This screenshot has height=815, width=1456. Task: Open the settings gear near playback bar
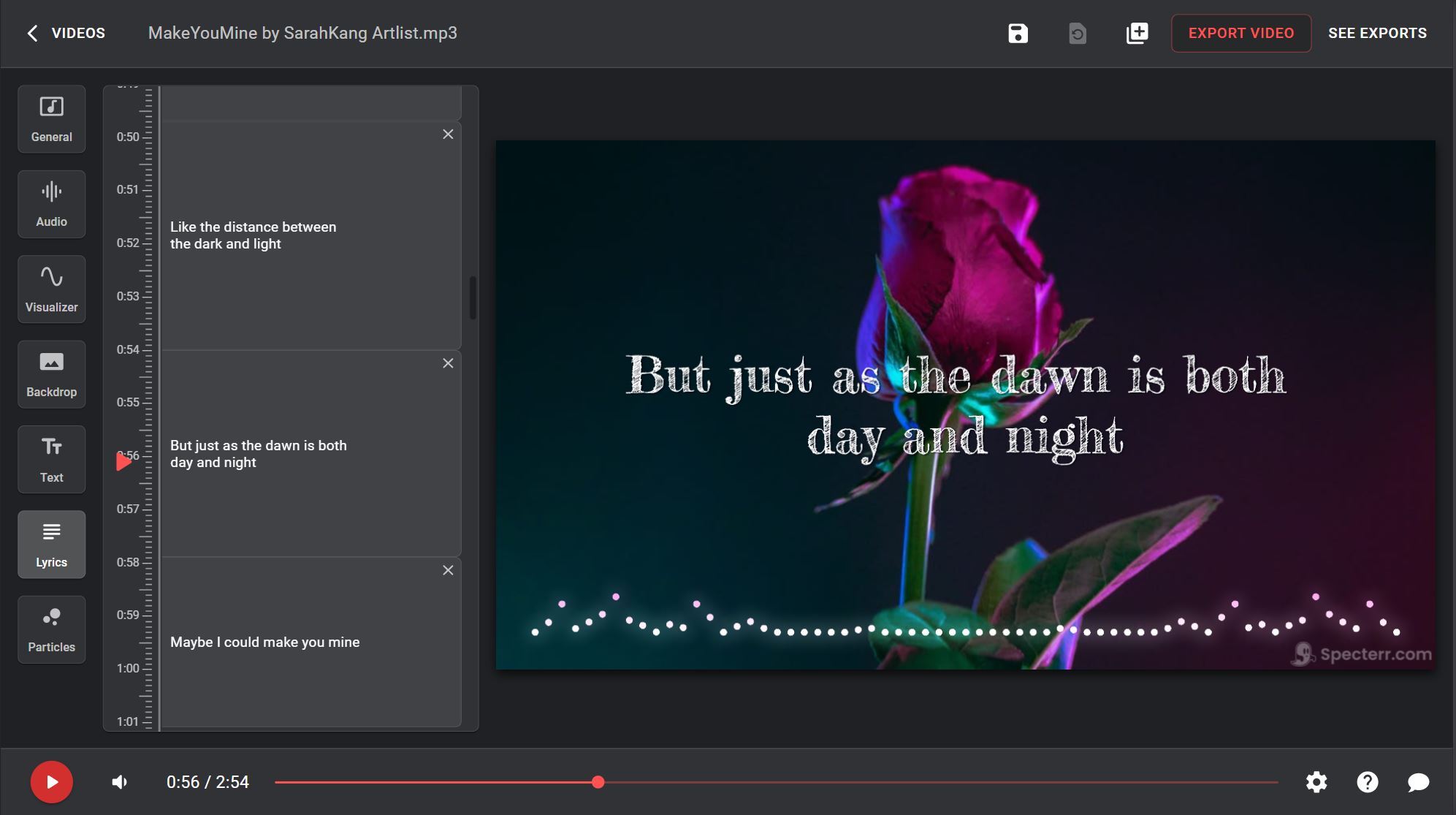[1316, 781]
